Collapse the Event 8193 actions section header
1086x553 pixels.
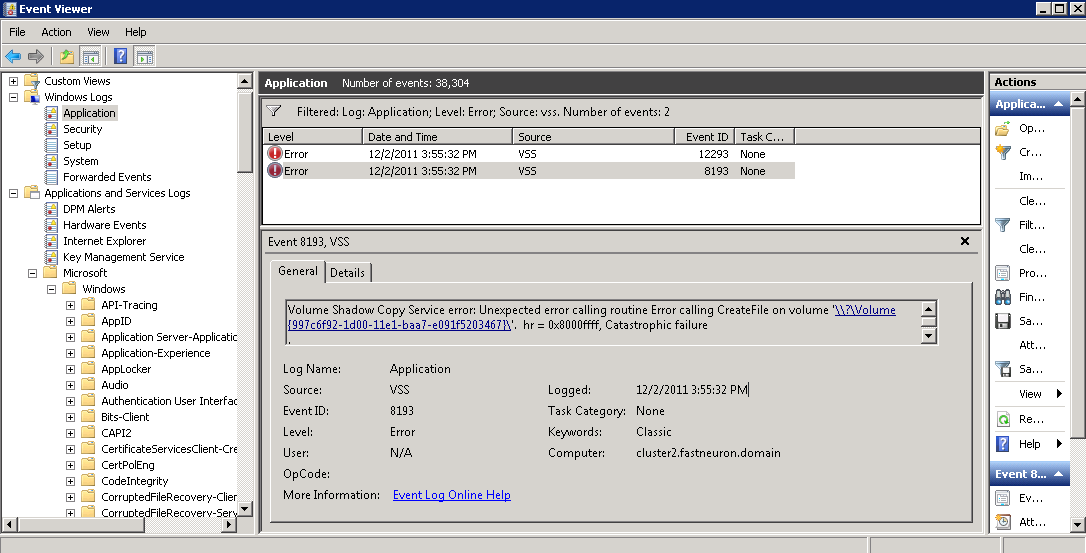[1030, 474]
